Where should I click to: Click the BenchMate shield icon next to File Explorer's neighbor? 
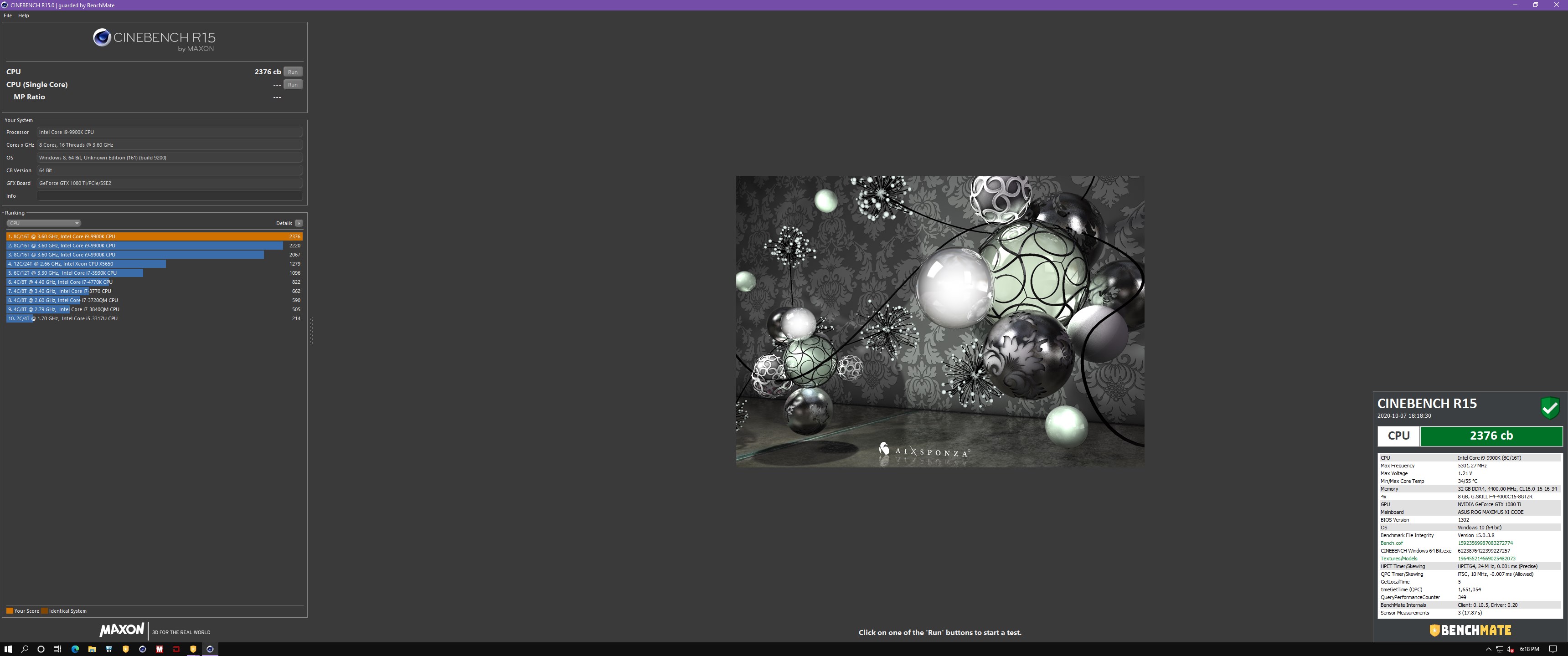click(x=125, y=649)
